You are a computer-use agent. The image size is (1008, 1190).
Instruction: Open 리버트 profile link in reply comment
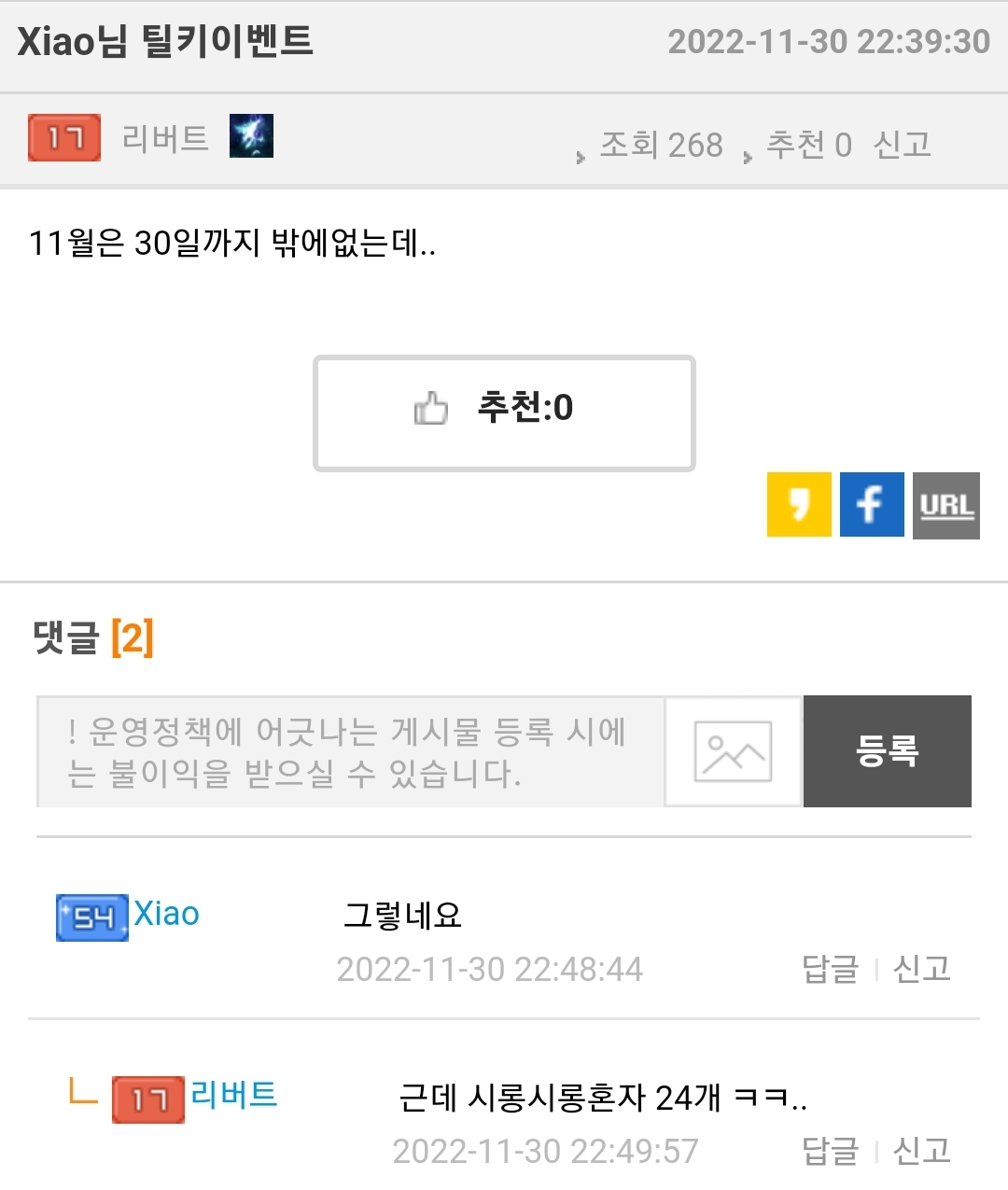point(234,1094)
